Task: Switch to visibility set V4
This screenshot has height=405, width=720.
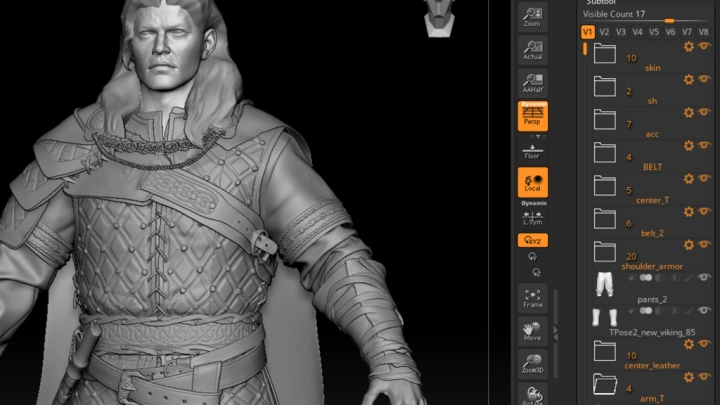Action: coord(637,32)
